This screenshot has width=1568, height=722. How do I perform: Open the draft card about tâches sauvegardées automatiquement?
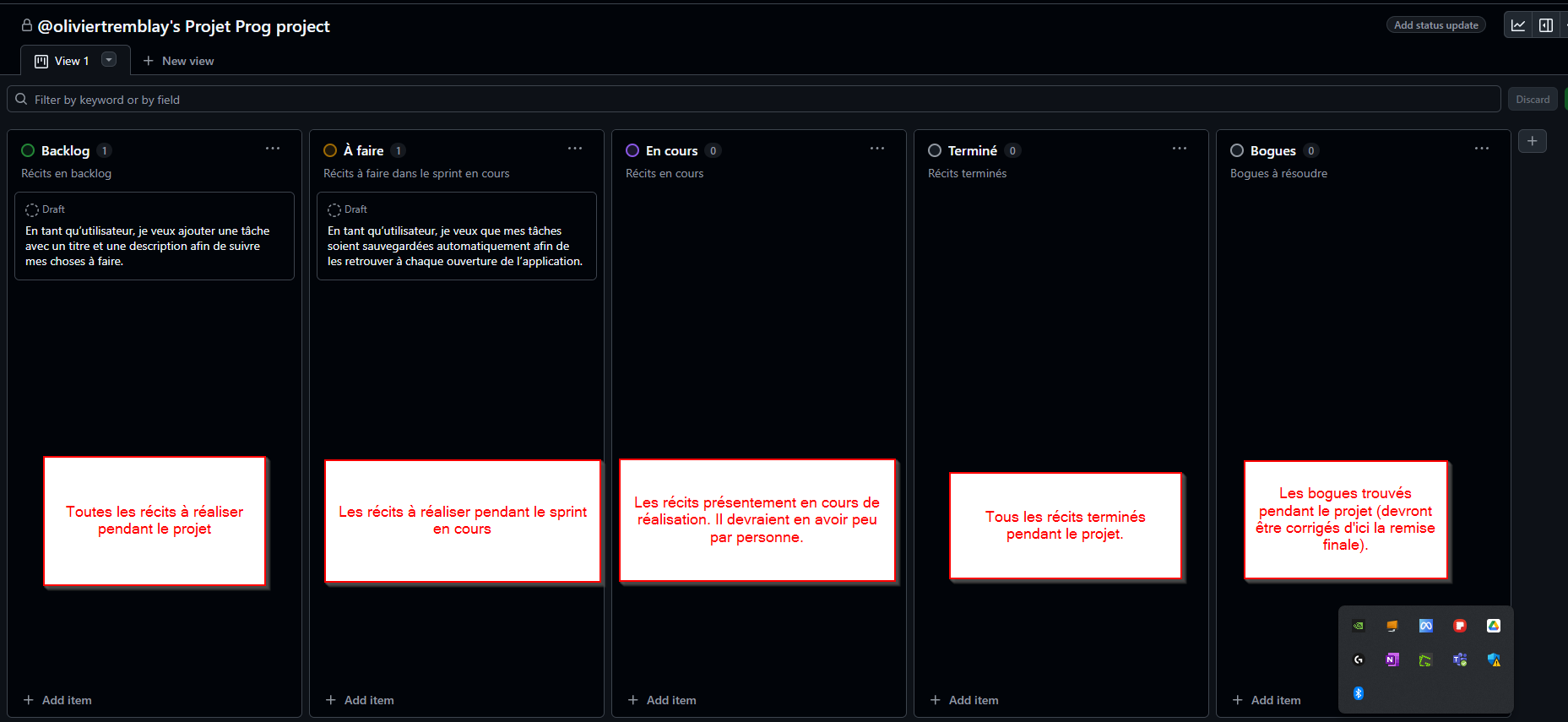(x=457, y=236)
